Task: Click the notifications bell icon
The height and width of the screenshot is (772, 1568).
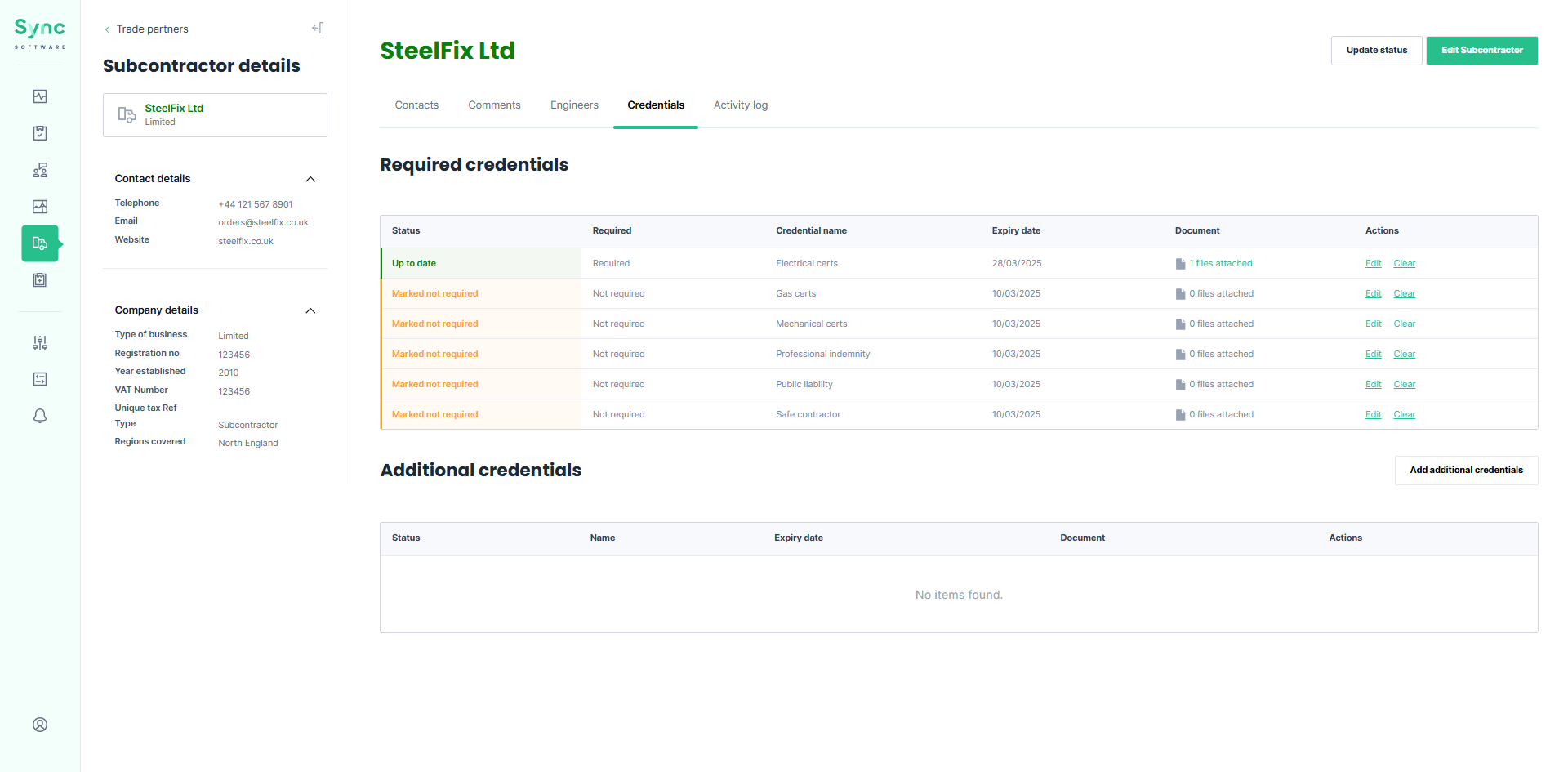Action: 40,416
